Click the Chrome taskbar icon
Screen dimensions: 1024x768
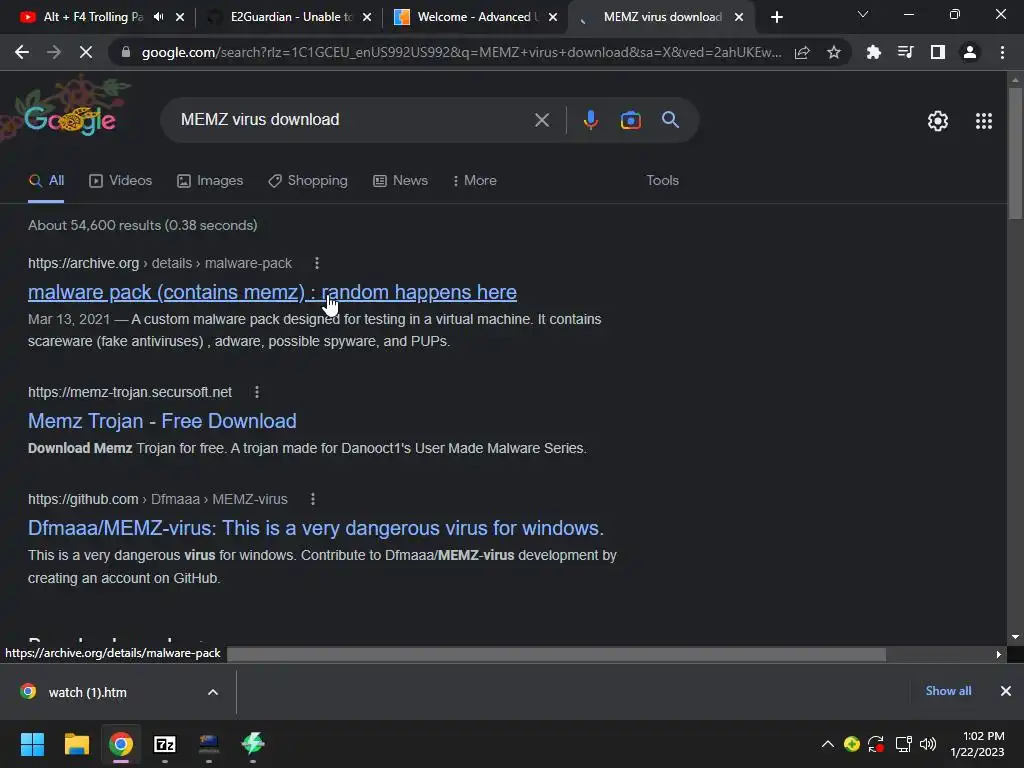[x=121, y=744]
